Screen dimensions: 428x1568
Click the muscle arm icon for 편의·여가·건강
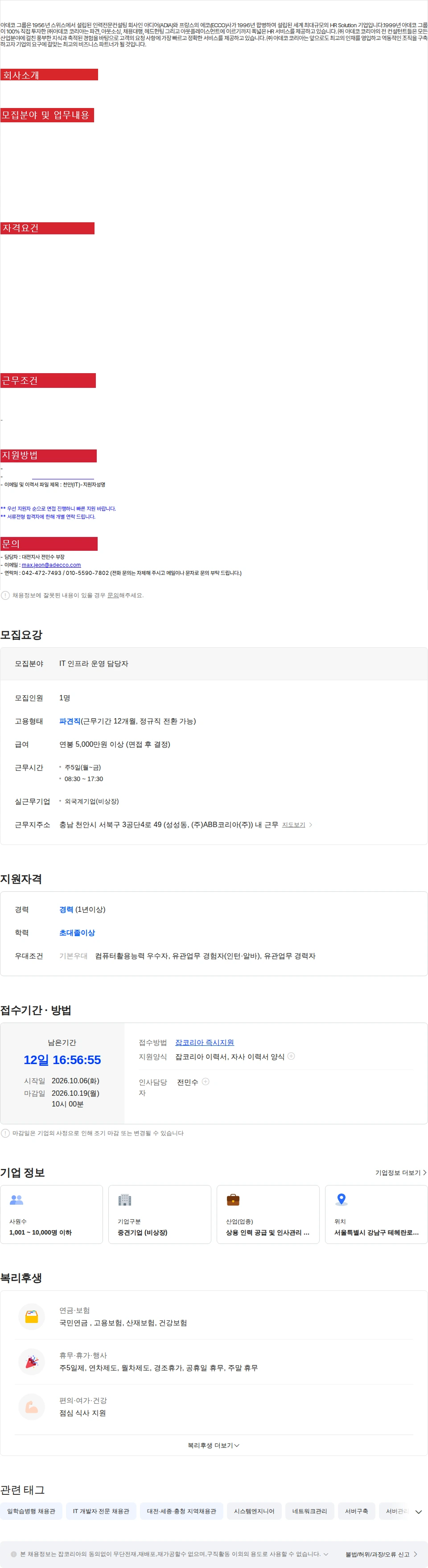click(32, 1407)
